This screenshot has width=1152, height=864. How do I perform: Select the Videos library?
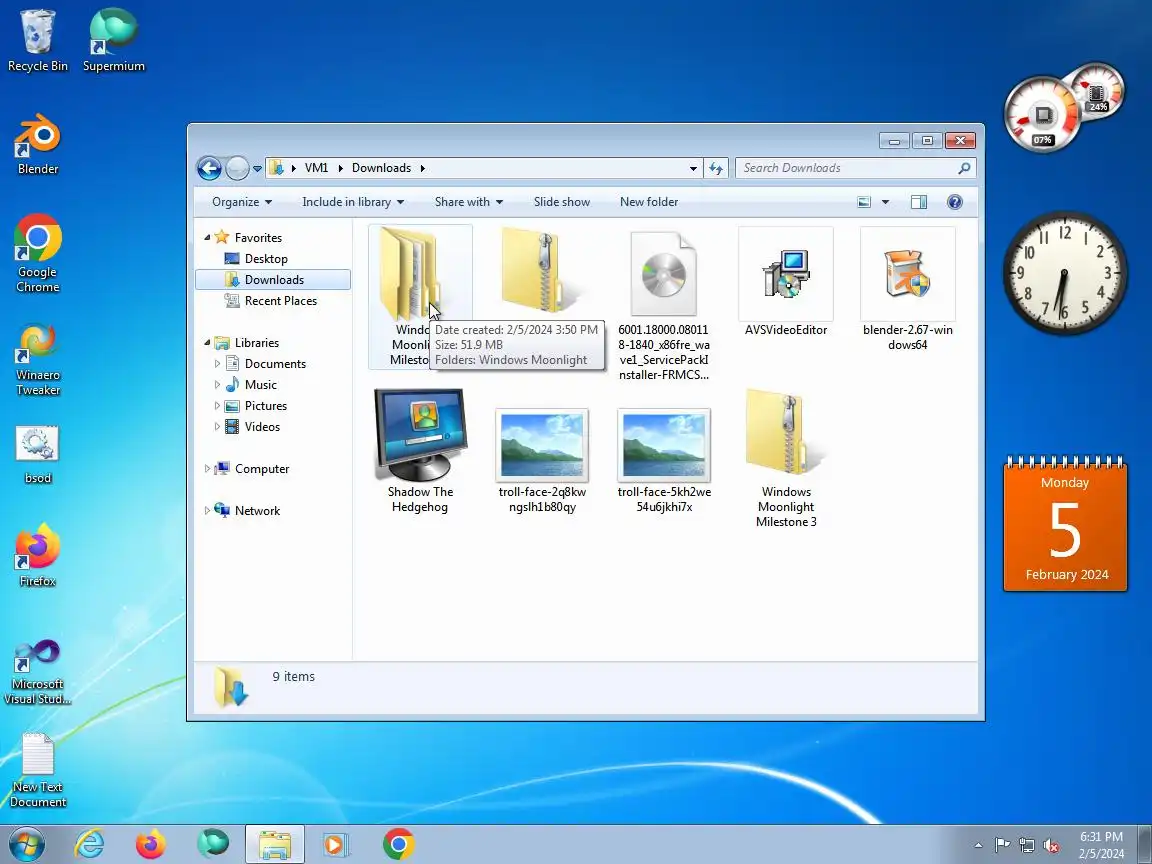(262, 427)
